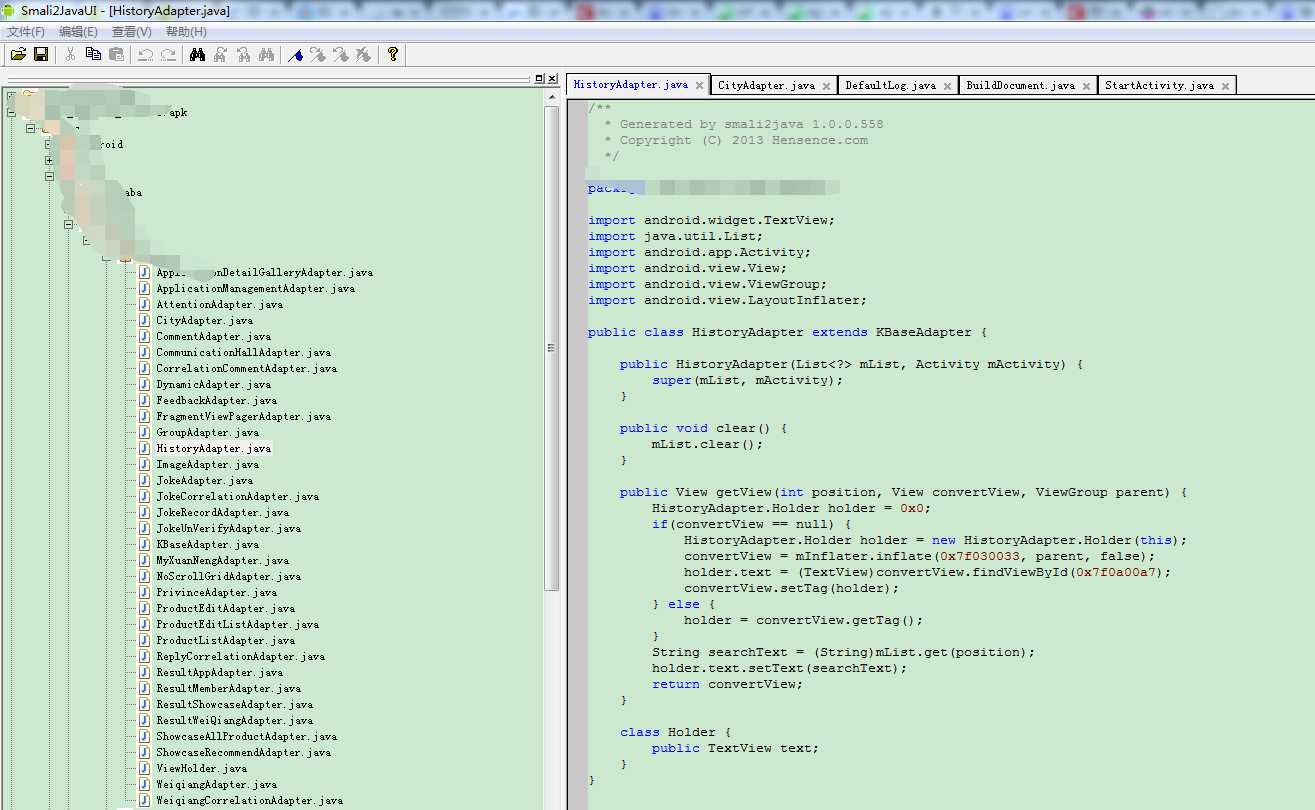The image size is (1315, 810).
Task: Select ImageAdapter.java in the file tree
Action: coord(207,464)
